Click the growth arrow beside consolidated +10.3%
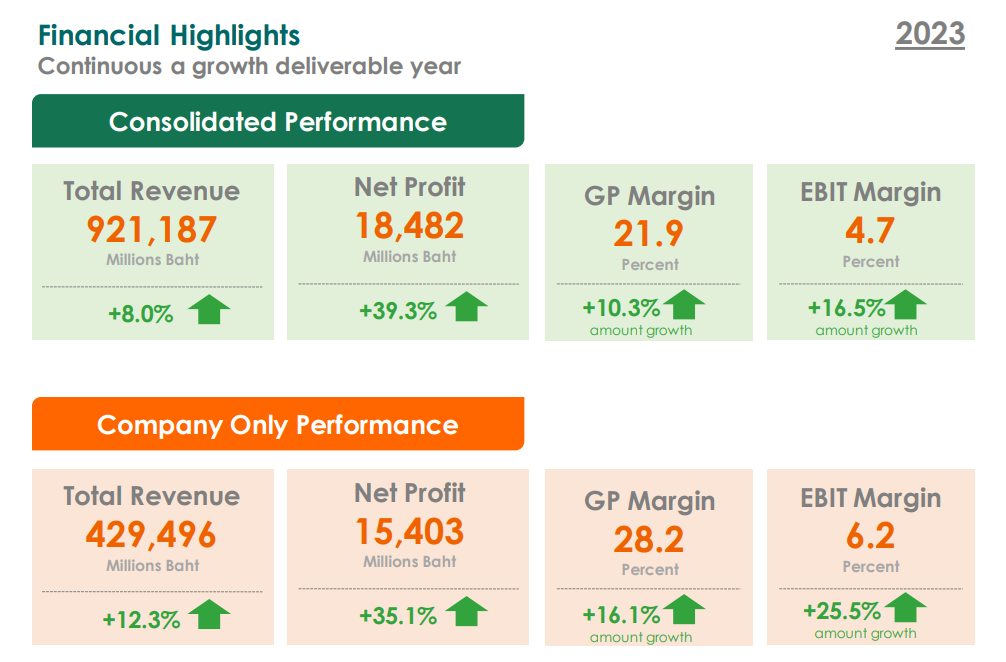Image resolution: width=1006 pixels, height=662 pixels. [683, 305]
